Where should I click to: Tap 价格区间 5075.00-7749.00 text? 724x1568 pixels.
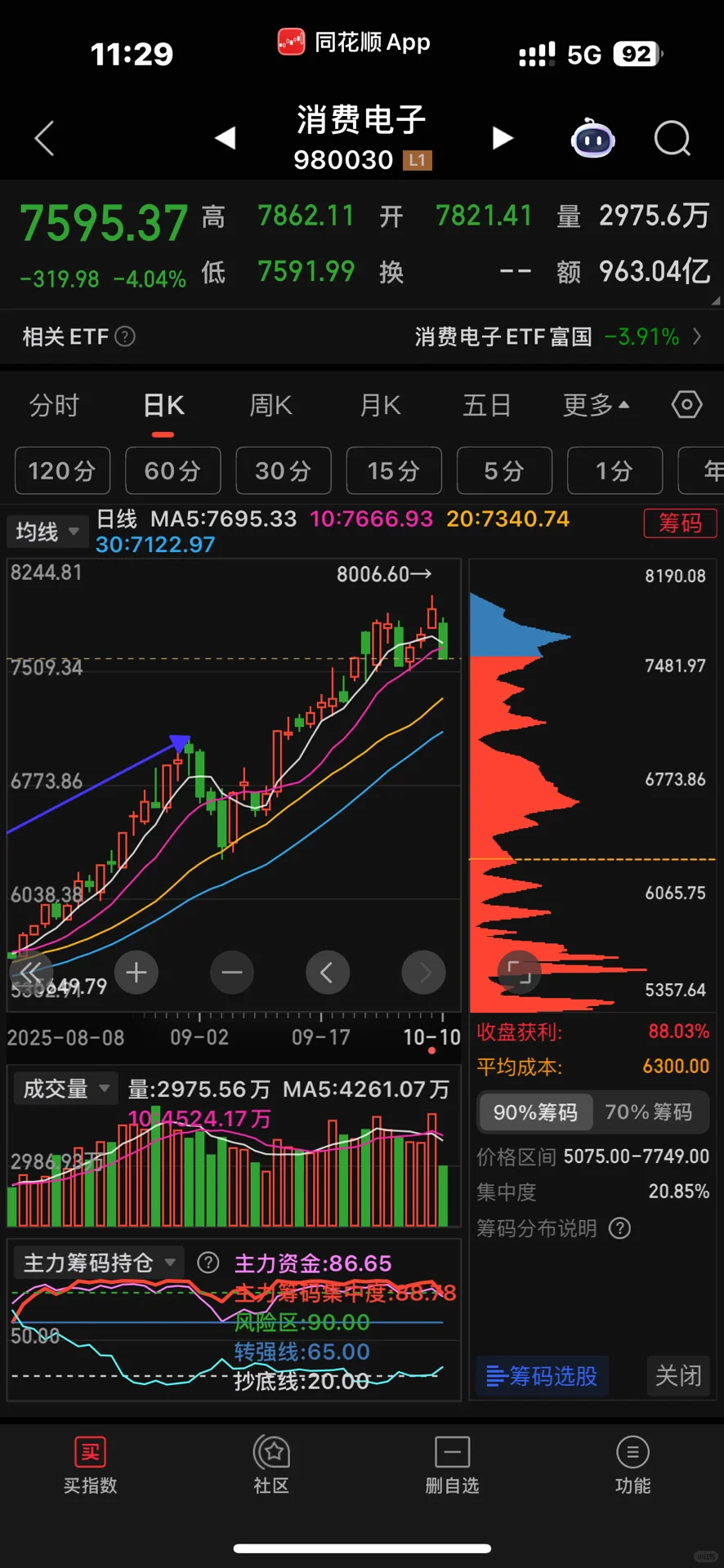pos(592,1156)
